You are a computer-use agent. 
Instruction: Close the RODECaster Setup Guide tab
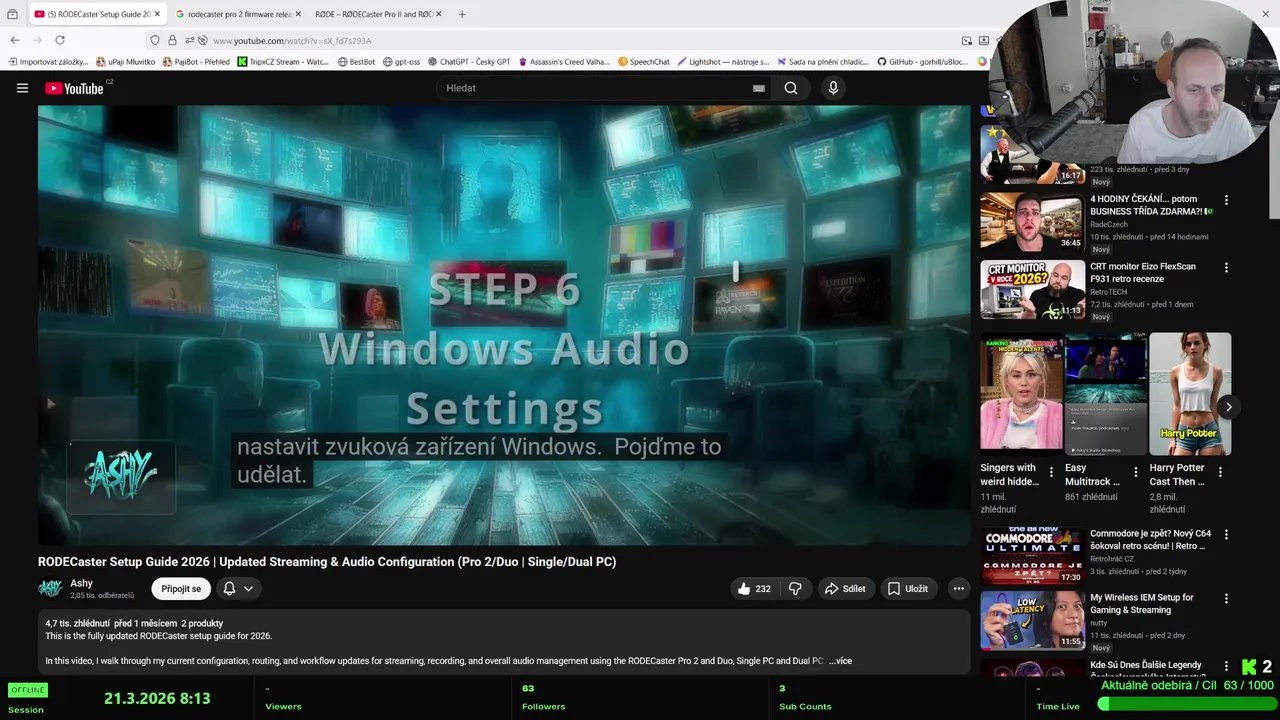pos(157,14)
